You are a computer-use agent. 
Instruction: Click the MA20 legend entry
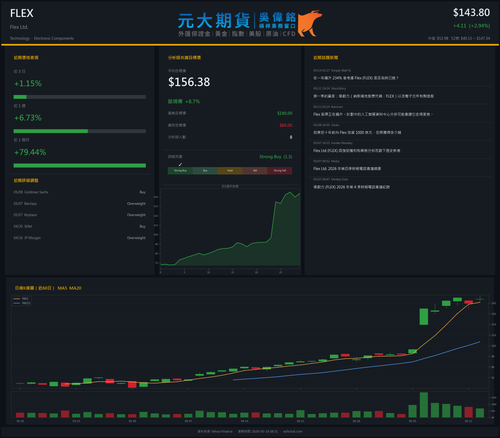click(x=22, y=303)
